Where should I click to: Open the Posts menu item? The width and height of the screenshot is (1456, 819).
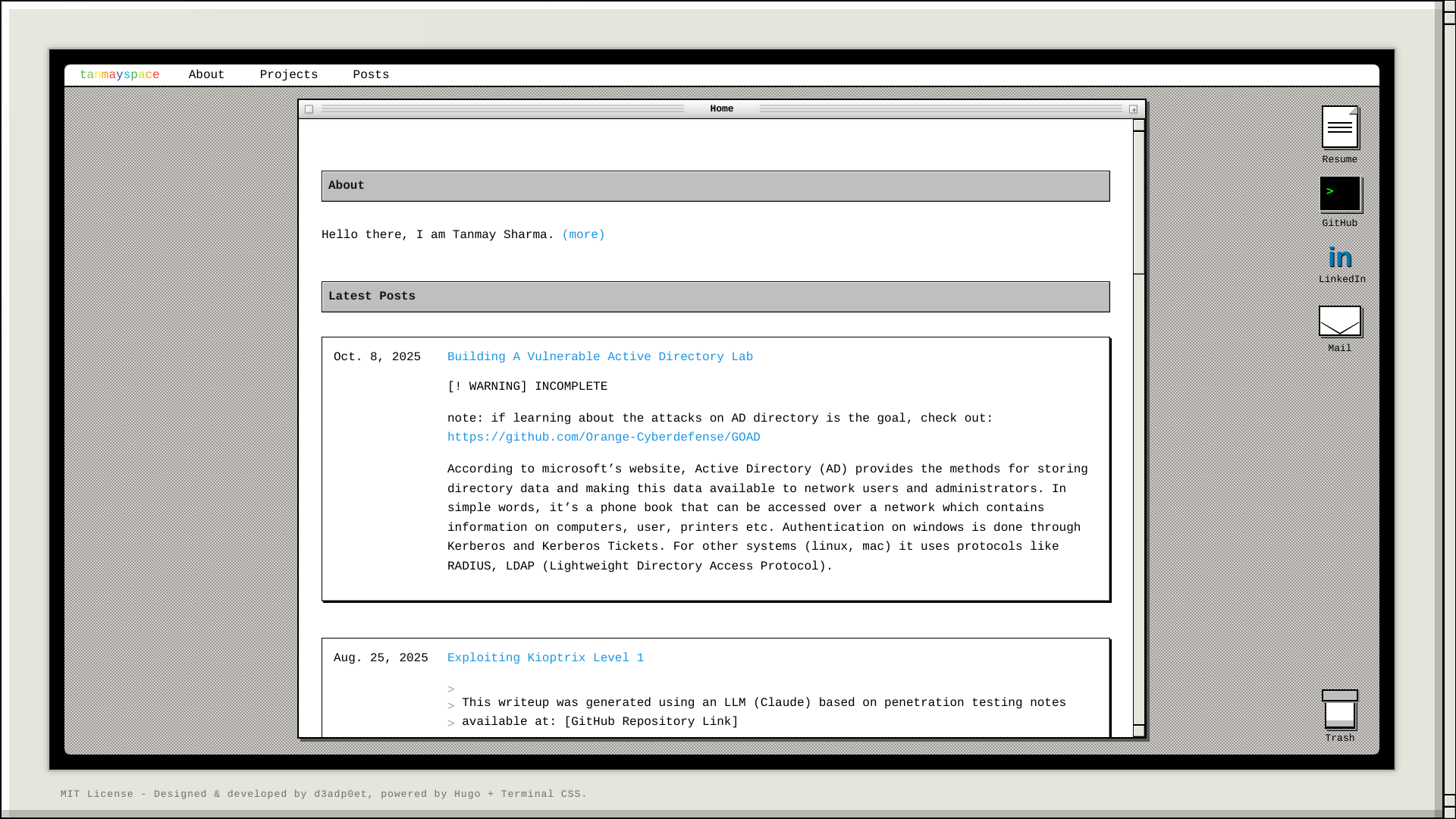click(370, 75)
